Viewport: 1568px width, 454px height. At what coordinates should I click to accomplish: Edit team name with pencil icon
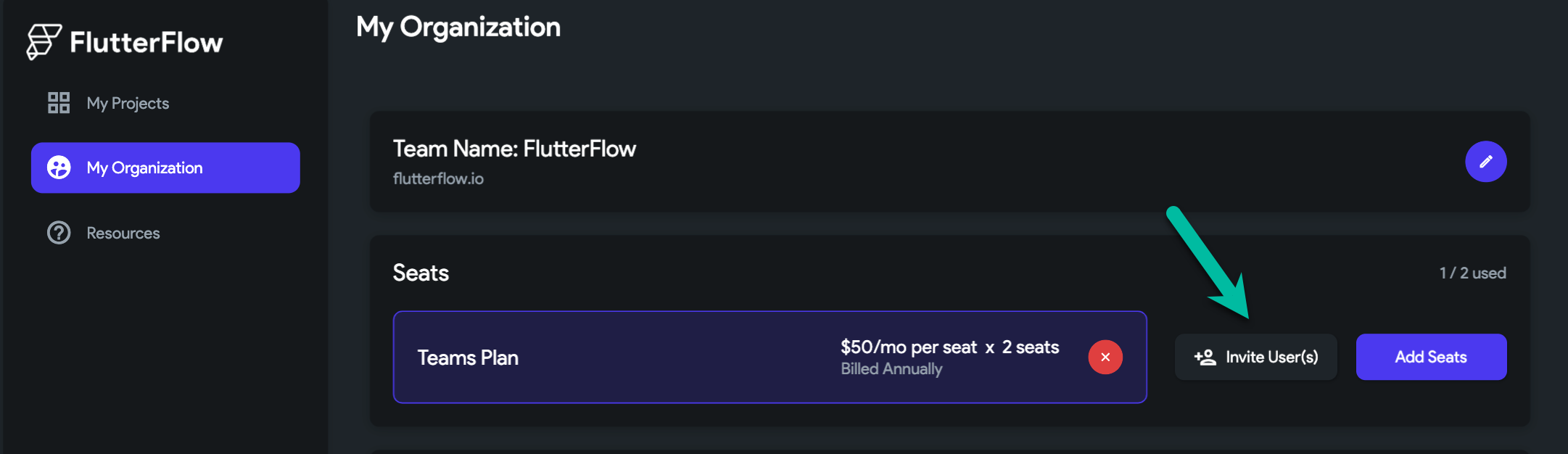coord(1485,162)
